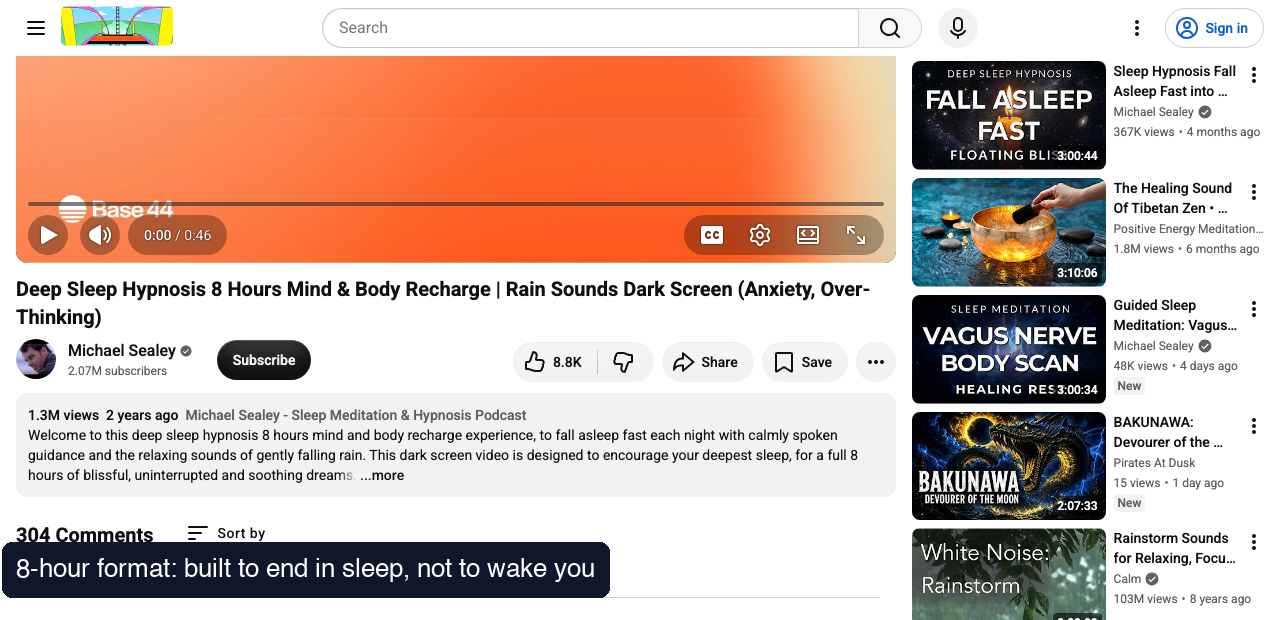Open Fall Asleep Fast video thumbnail
The width and height of the screenshot is (1280, 620).
pos(1009,115)
